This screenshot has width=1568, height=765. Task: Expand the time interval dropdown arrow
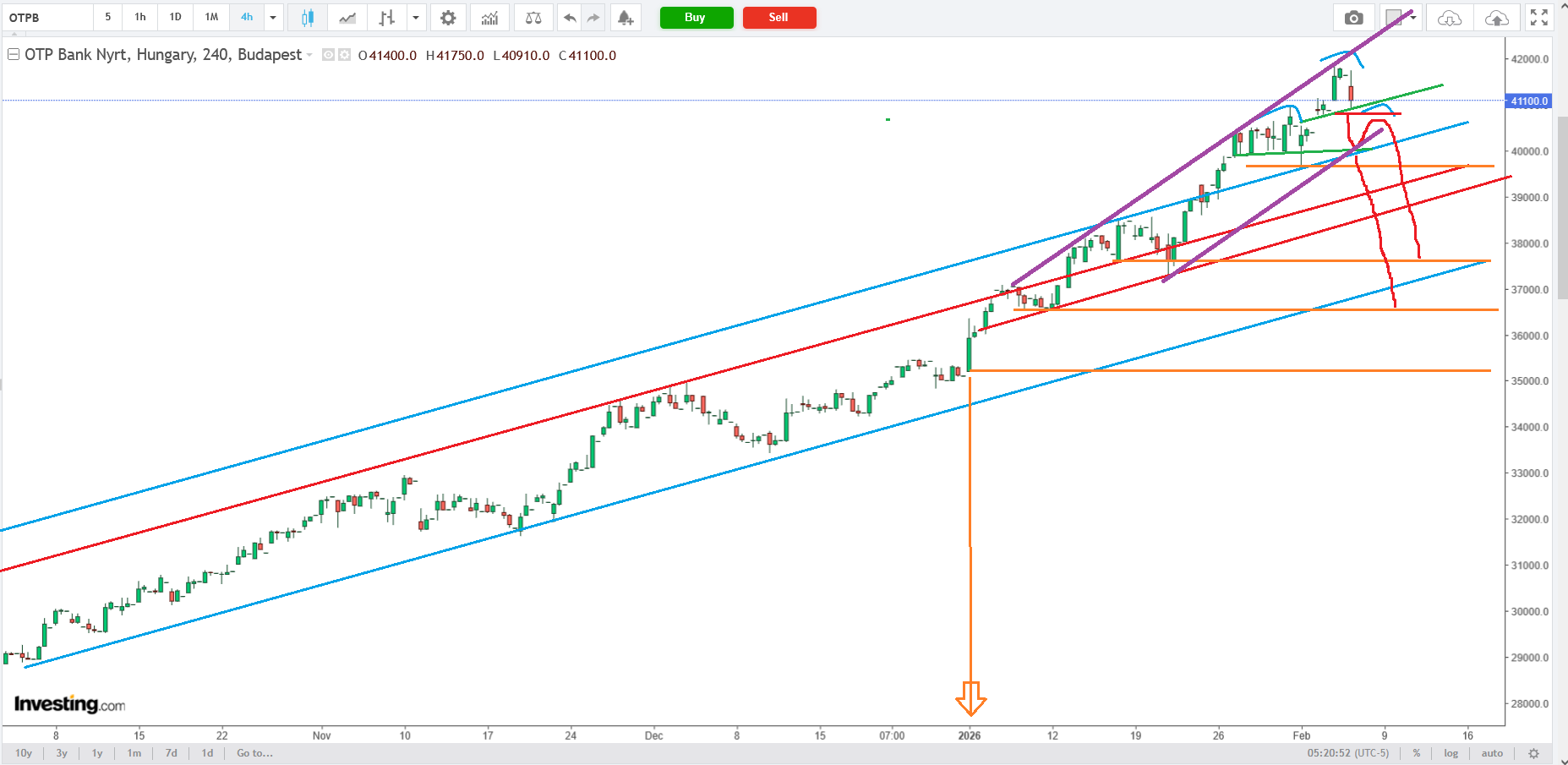[x=273, y=18]
